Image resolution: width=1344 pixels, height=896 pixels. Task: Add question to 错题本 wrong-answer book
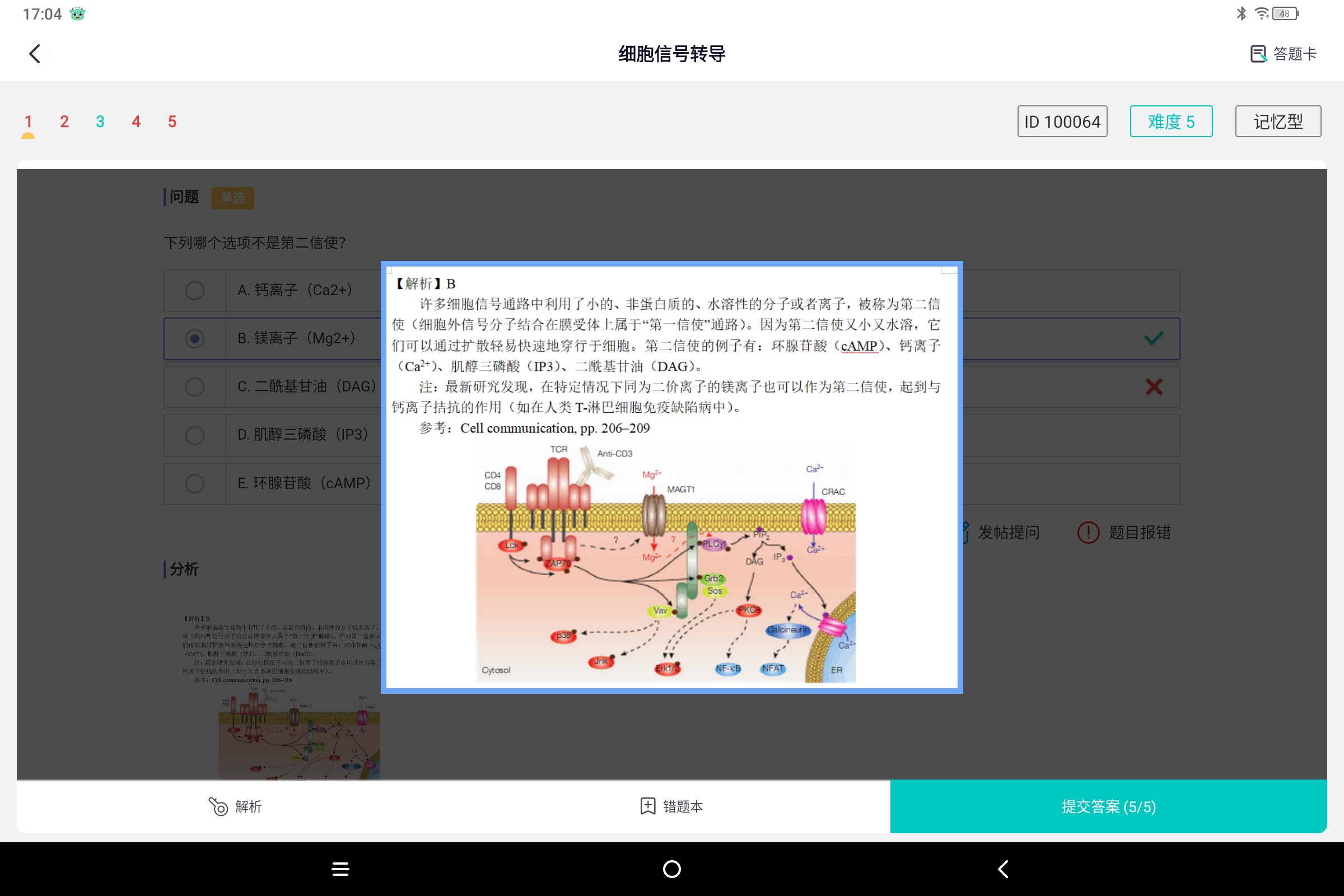pos(671,806)
